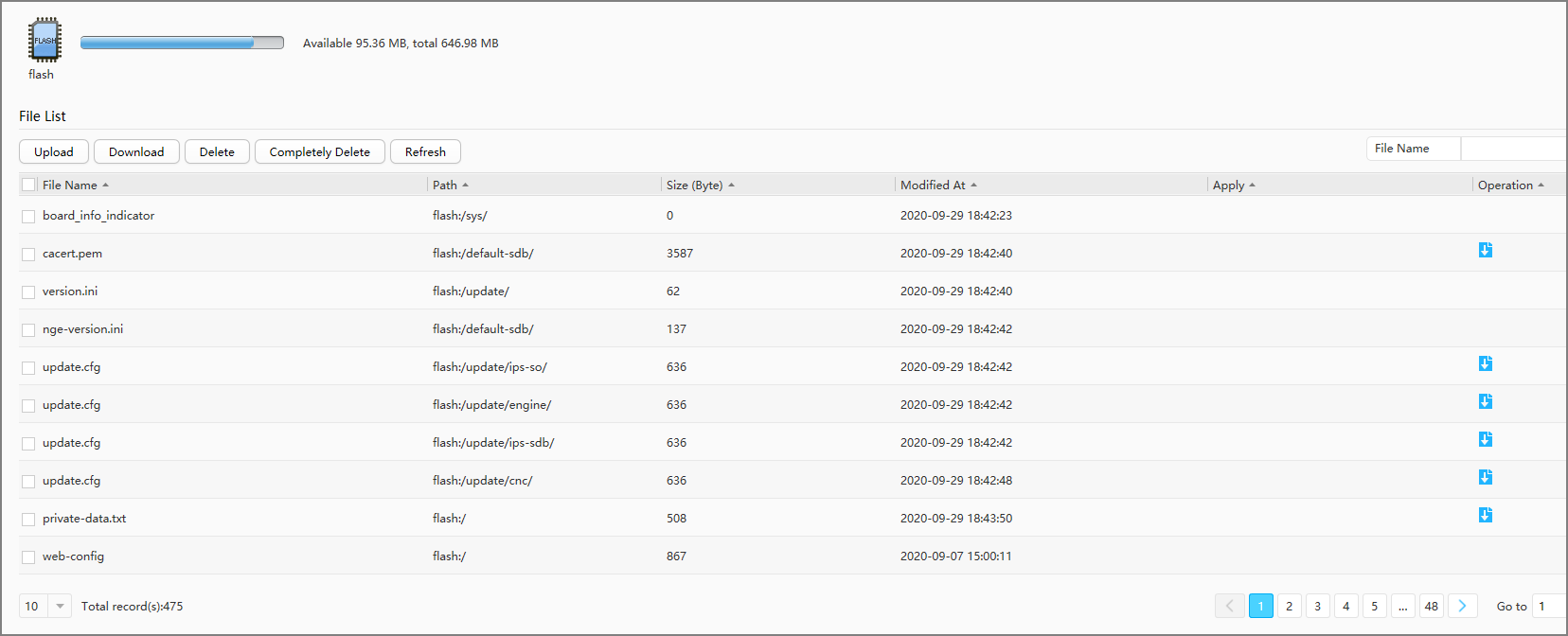Click download icon for flash:/update/engine/ update.cfg
The height and width of the screenshot is (636, 1568).
tap(1485, 401)
